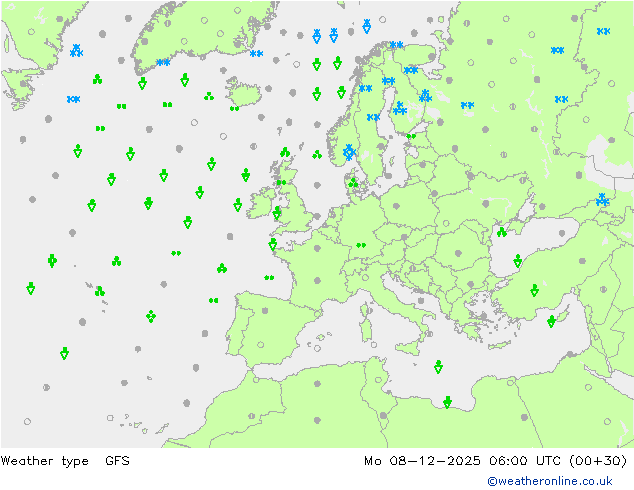The image size is (634, 490).
Task: Select the drizzle symbol over southern Germany
Action: [x=361, y=245]
